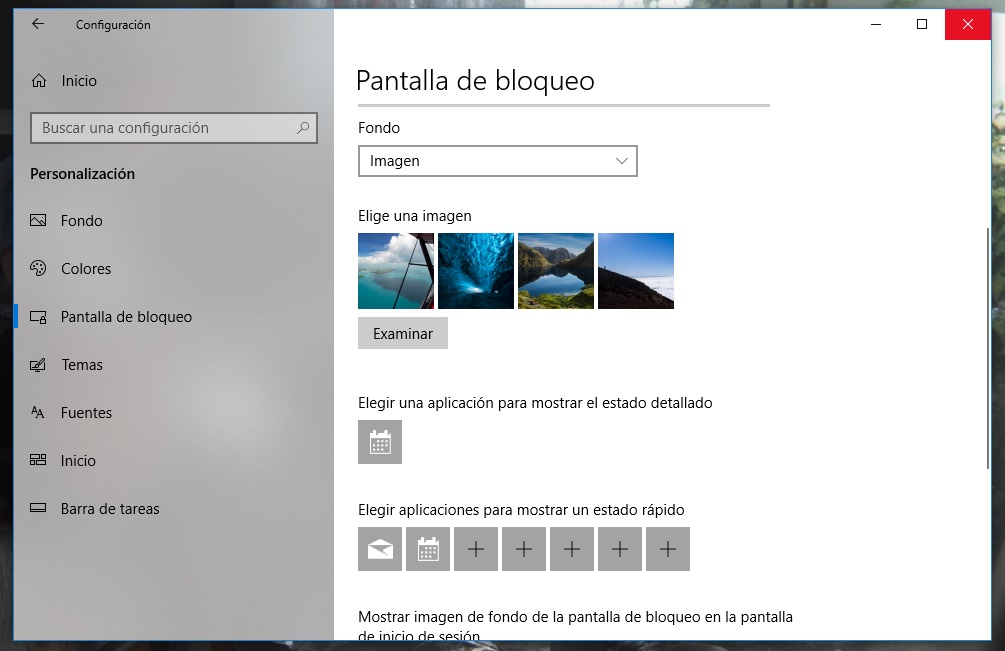Select the mail icon under quick status apps

(x=379, y=548)
